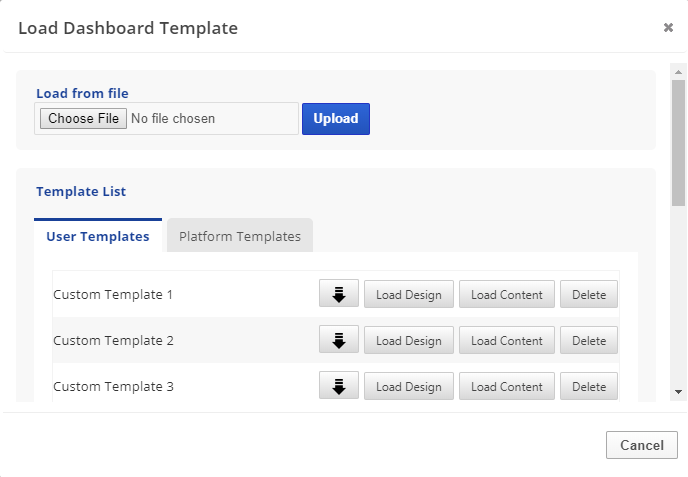688x477 pixels.
Task: Load Content for Custom Template 1
Action: tap(506, 294)
